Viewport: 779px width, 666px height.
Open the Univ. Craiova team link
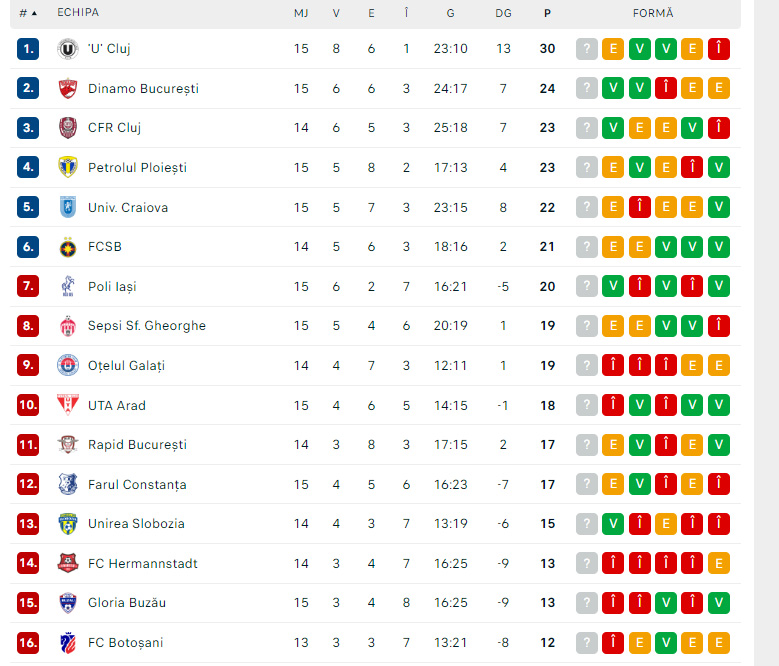point(128,207)
